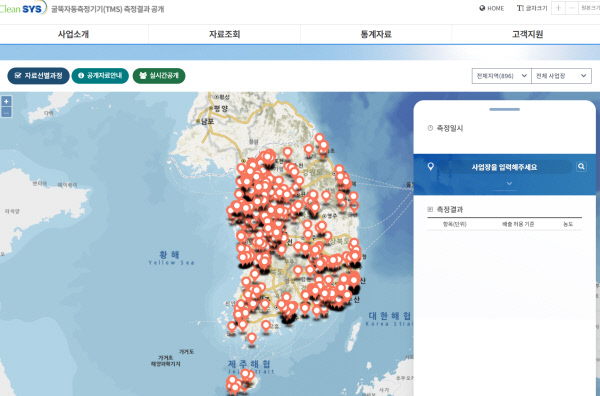Click the 제주해협 map label
Viewport: 600px width, 396px height.
[x=249, y=363]
